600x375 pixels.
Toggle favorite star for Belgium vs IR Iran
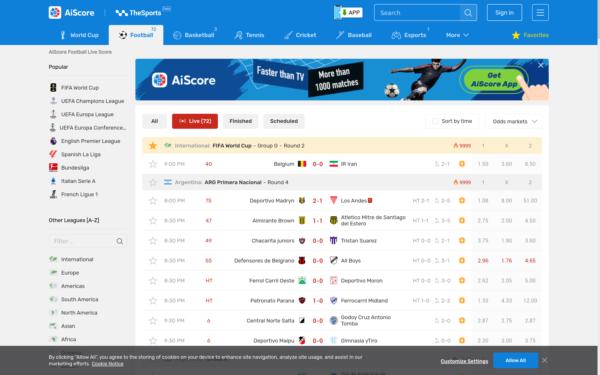pyautogui.click(x=153, y=164)
